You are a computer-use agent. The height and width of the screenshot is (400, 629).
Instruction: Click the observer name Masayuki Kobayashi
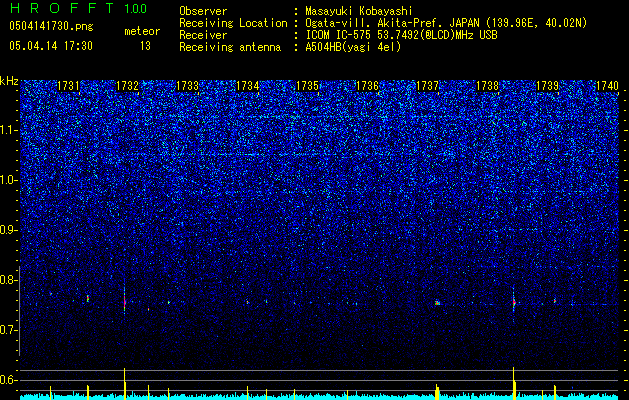pos(359,11)
